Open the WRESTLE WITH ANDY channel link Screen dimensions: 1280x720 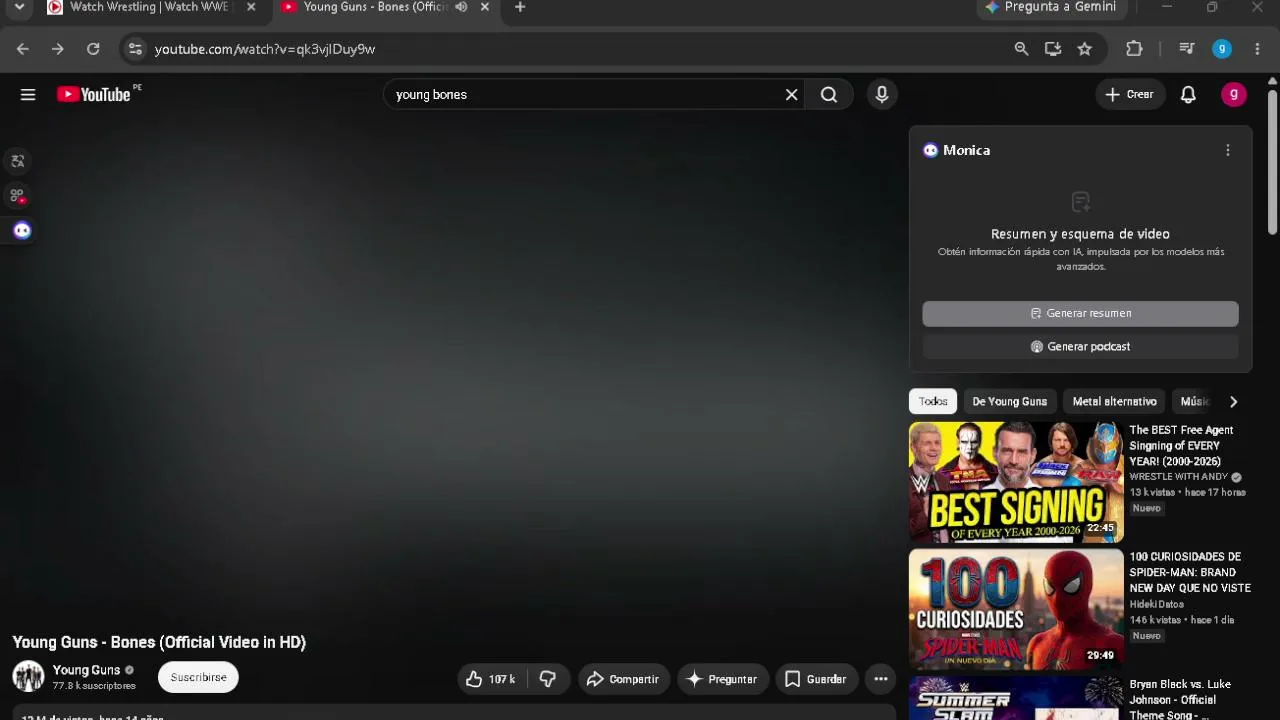click(x=1178, y=477)
